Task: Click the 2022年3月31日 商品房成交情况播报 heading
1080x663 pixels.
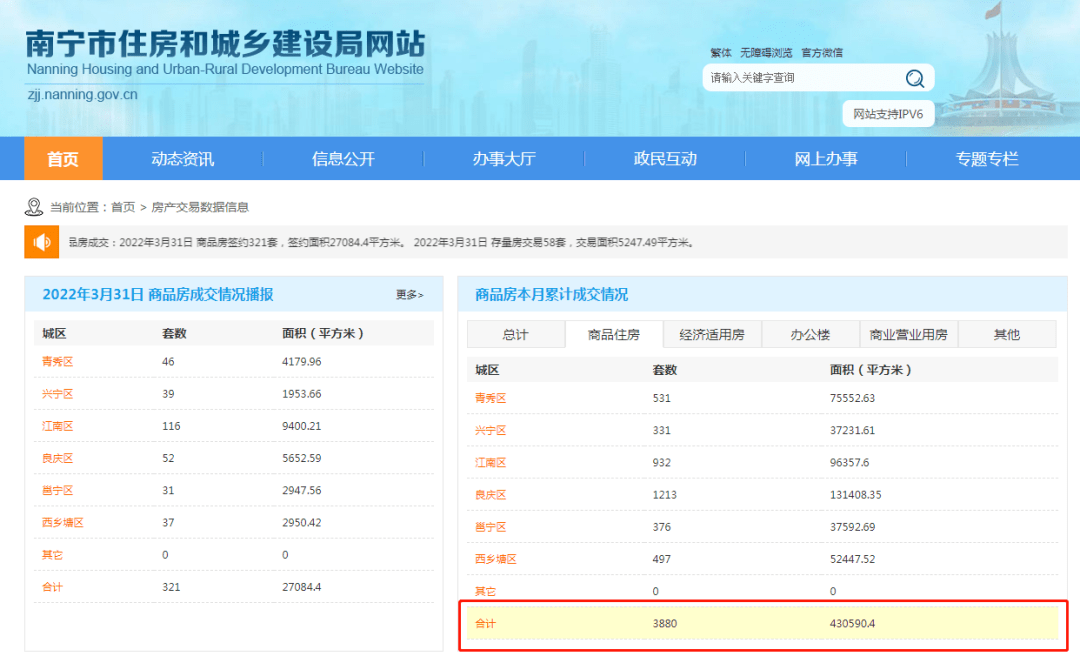Action: [158, 295]
